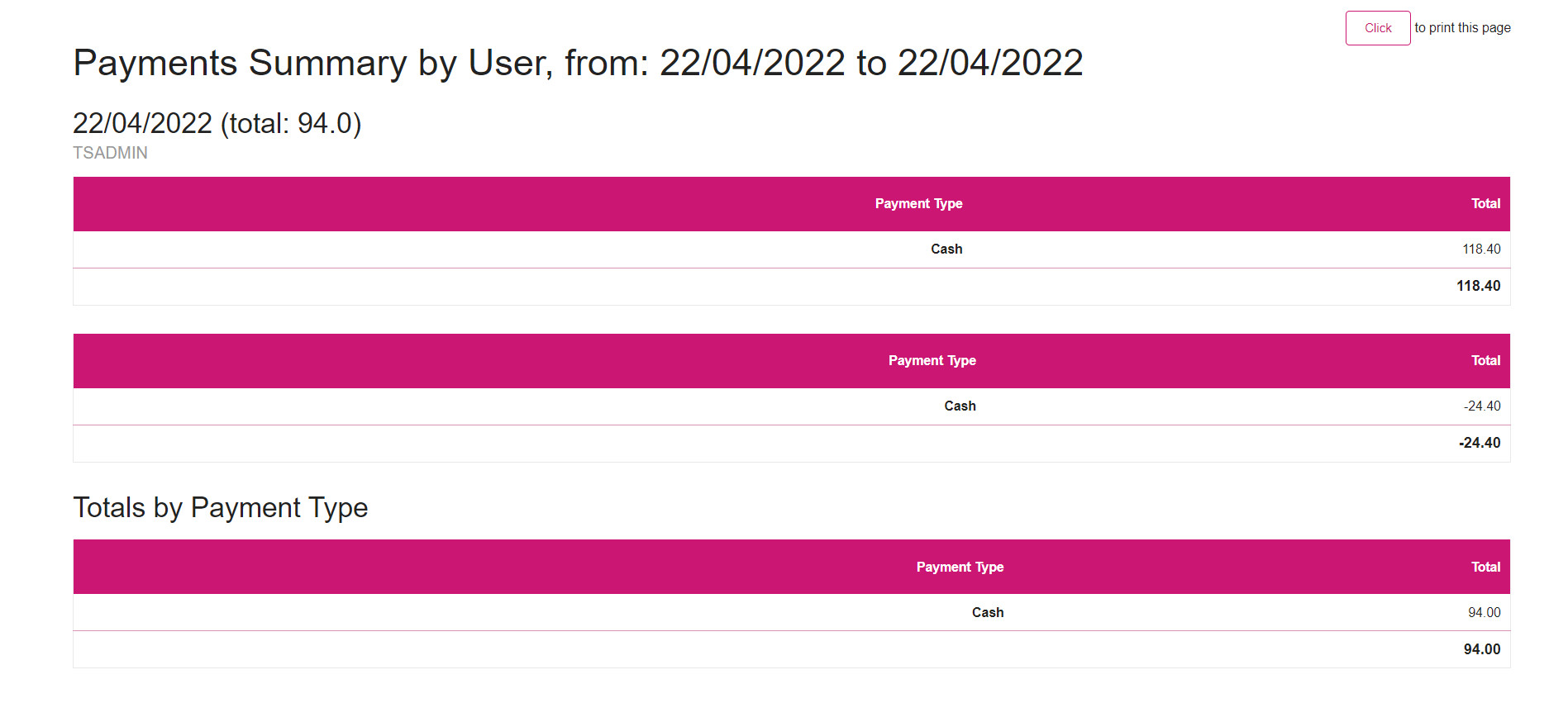Click the 22/04/2022 total 94.0 subheading
Viewport: 1568px width, 703px height.
(217, 123)
